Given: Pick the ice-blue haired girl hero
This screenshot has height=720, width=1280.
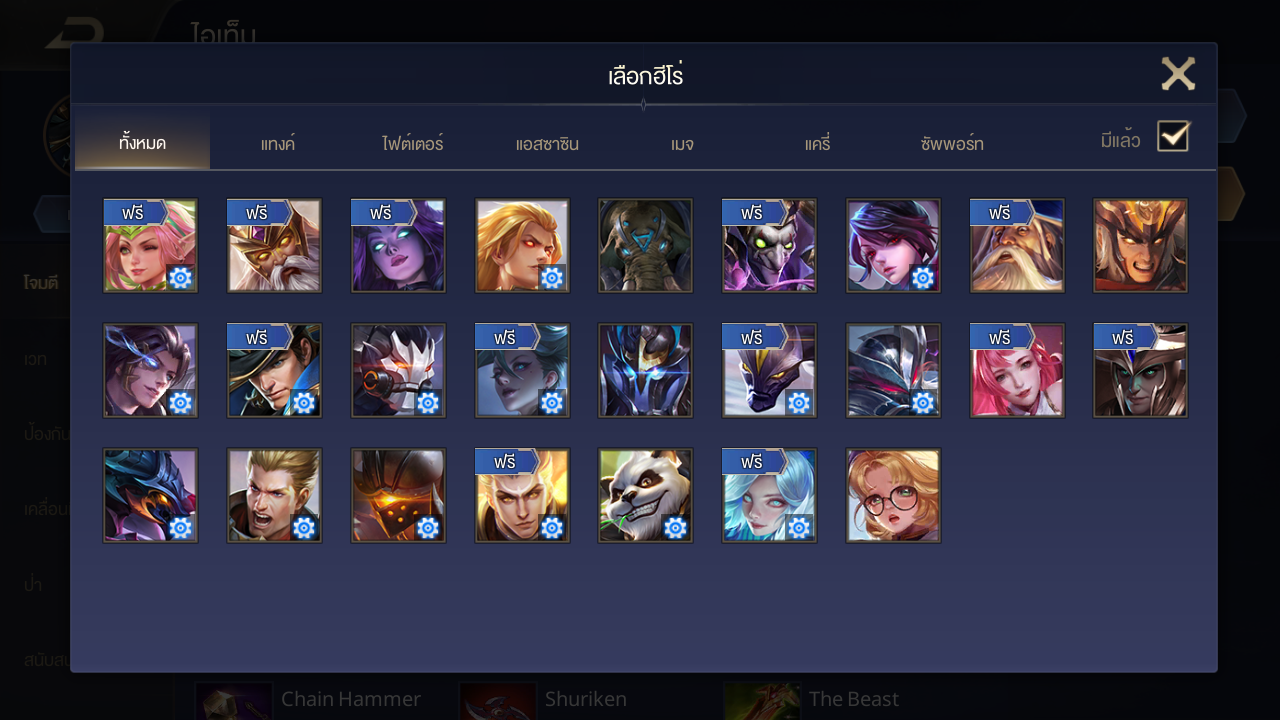Looking at the screenshot, I should point(769,495).
